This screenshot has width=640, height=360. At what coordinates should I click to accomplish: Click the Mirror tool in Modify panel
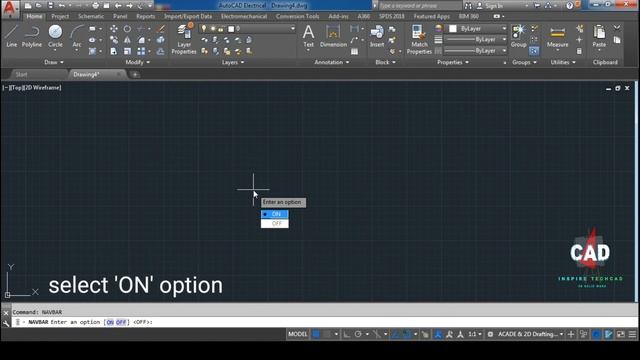click(x=127, y=40)
